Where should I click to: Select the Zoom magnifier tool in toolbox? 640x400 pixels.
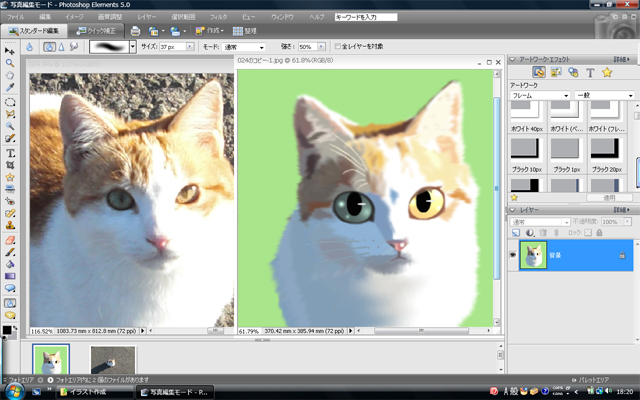pos(10,63)
